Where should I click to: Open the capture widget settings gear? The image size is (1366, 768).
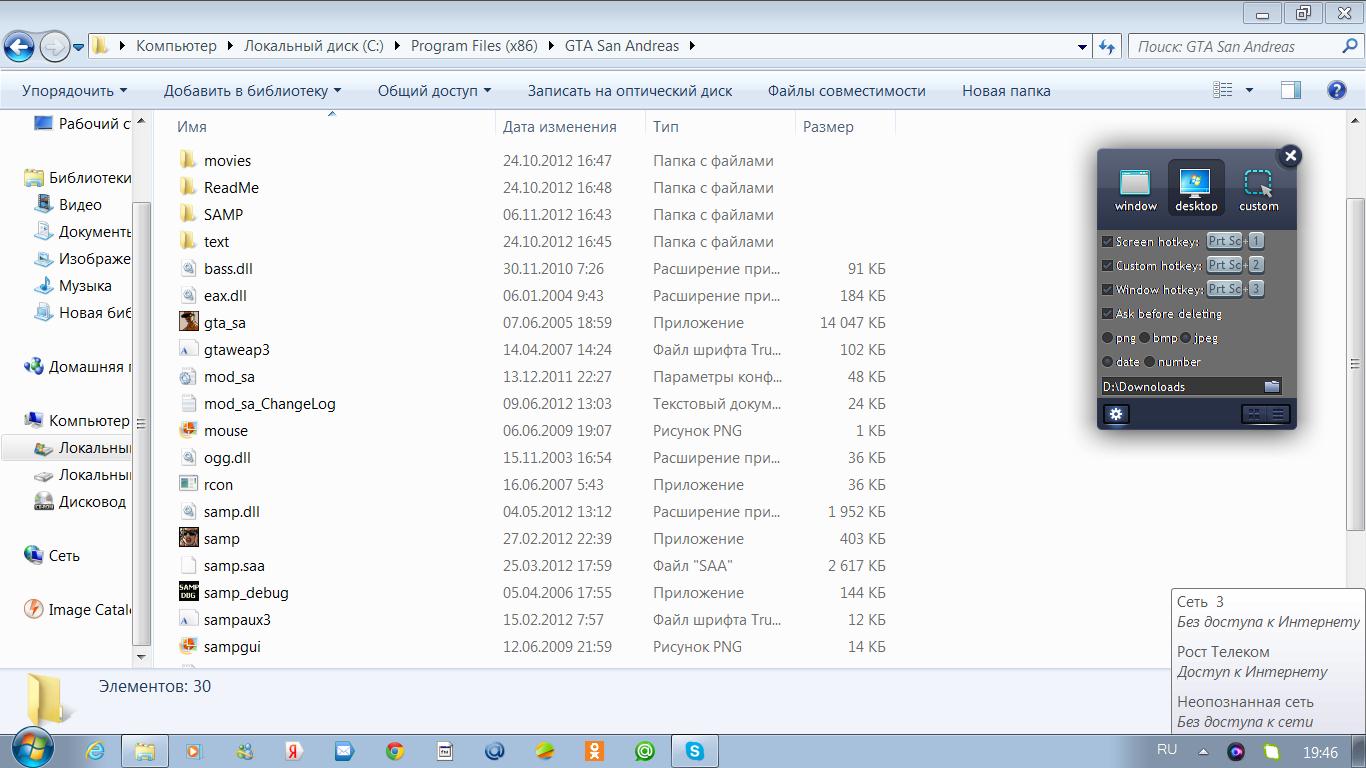click(x=1116, y=414)
